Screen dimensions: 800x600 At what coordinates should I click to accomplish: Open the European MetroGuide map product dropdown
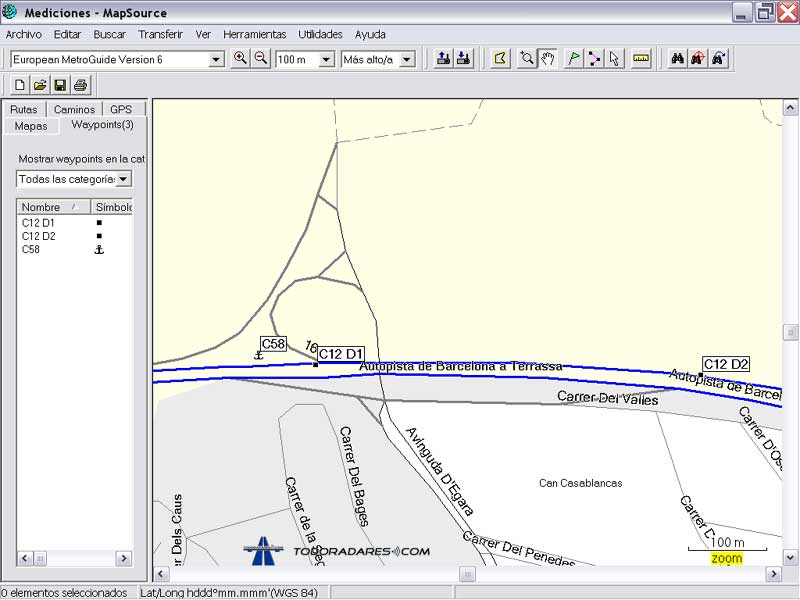coord(216,60)
